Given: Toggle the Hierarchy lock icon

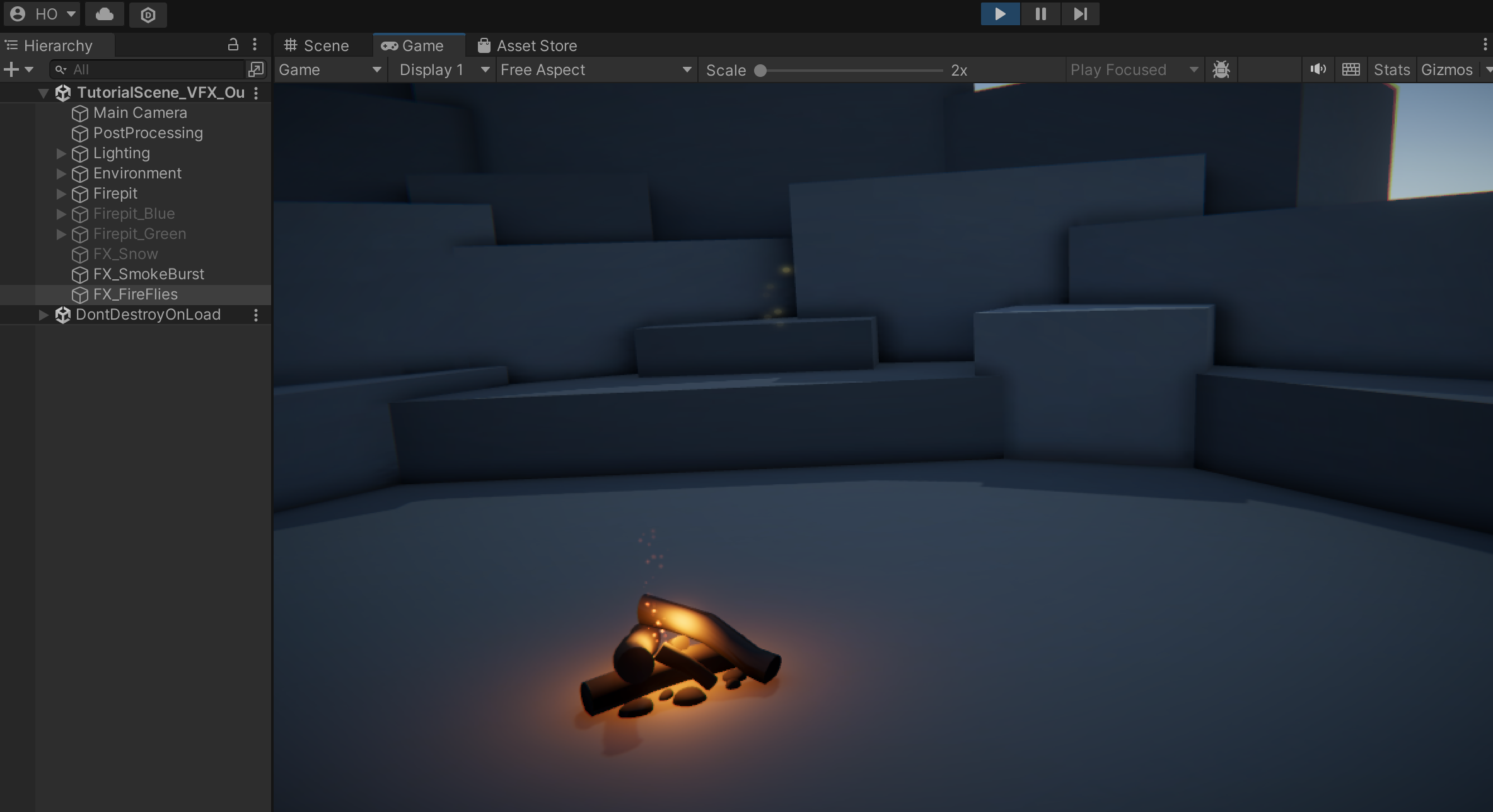Looking at the screenshot, I should tap(233, 45).
